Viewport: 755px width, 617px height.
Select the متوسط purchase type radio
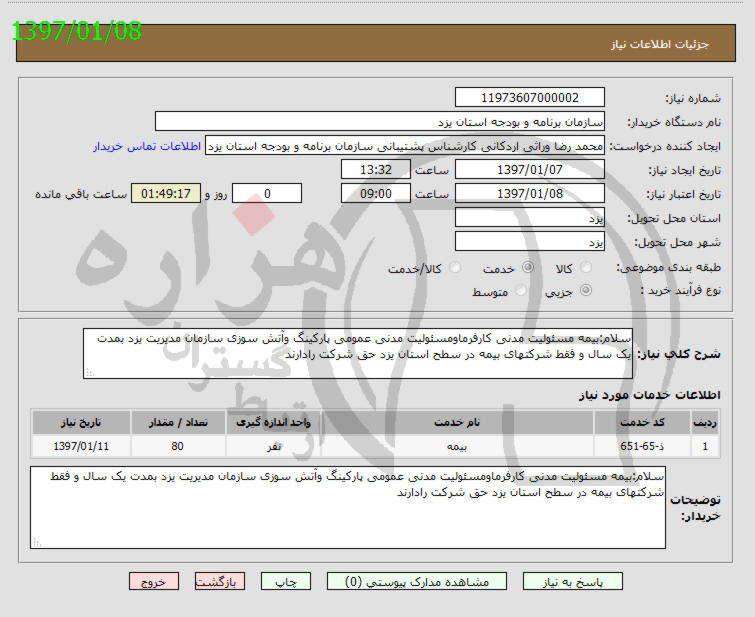521,290
